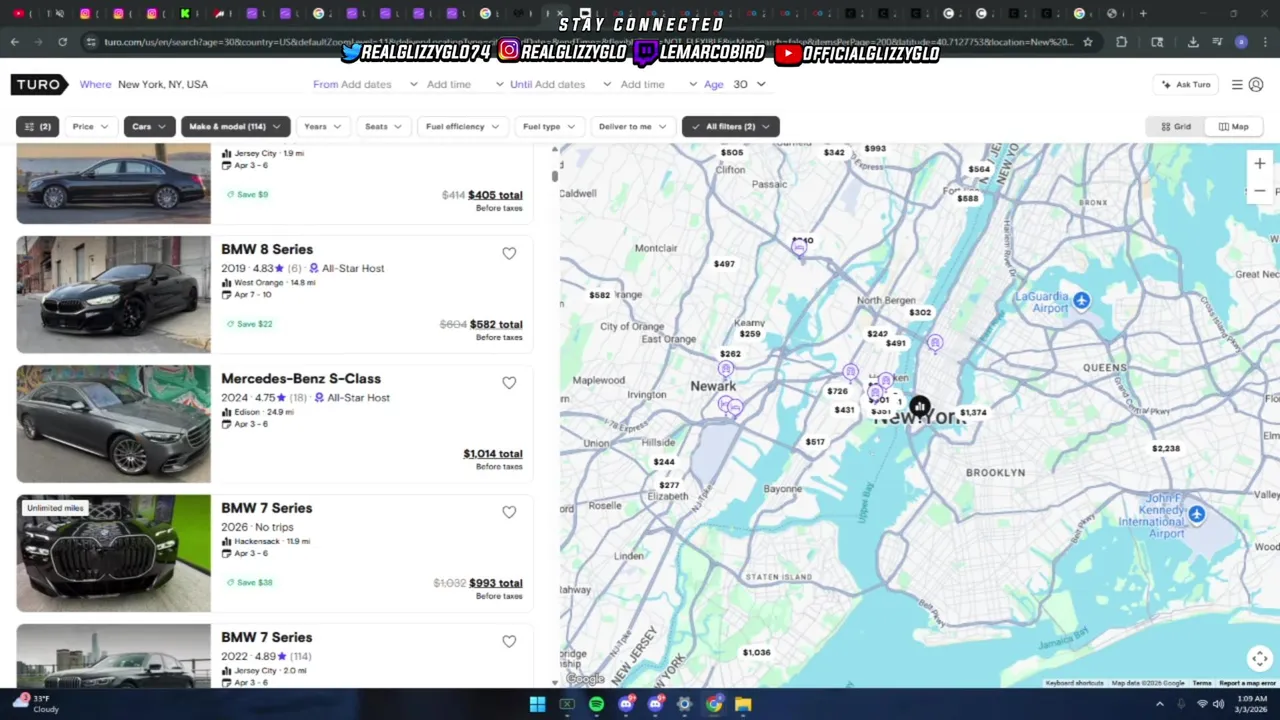
Task: Favorite the 2026 BMW 7 Series listing
Action: tap(509, 512)
